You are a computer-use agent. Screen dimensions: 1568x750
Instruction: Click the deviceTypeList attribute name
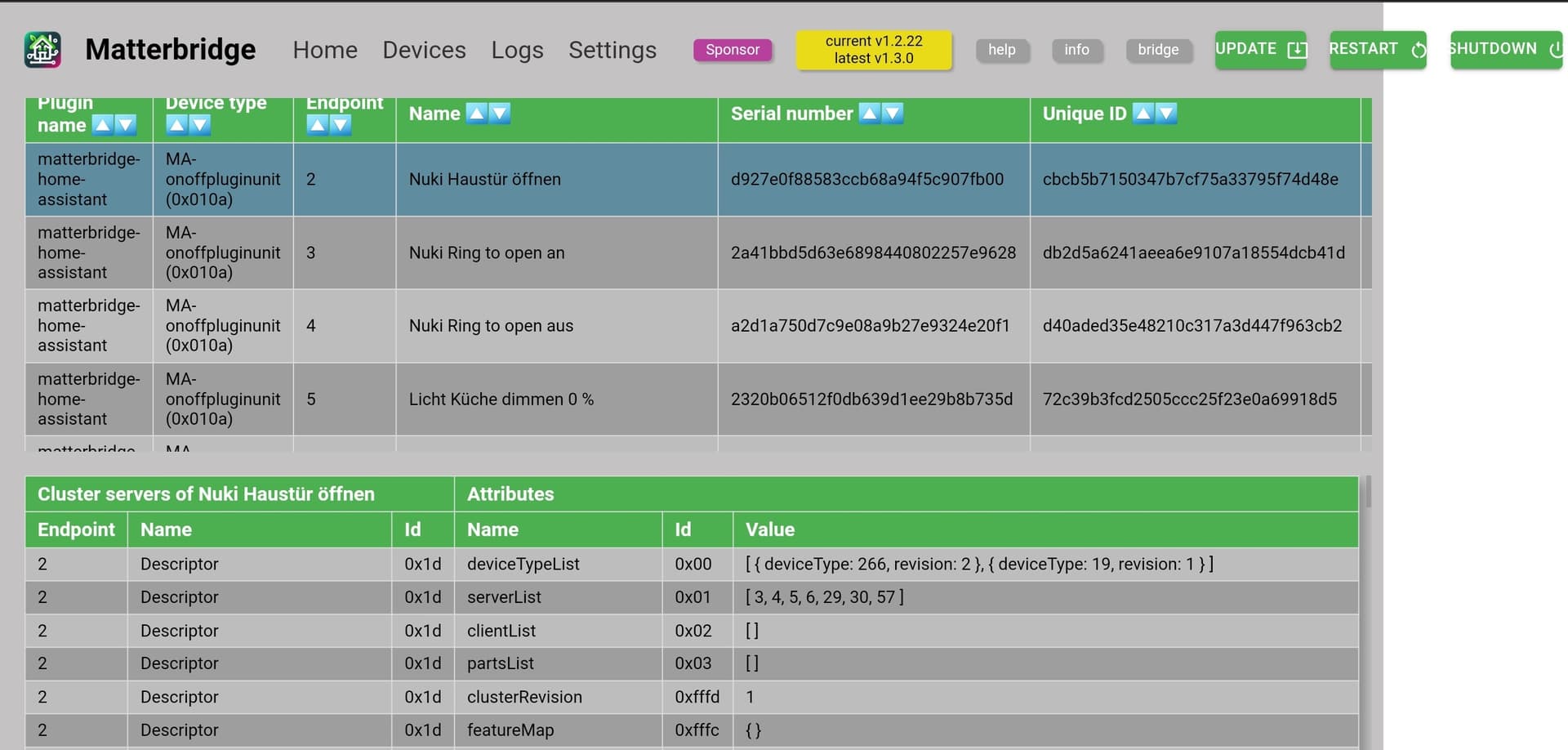click(x=523, y=565)
